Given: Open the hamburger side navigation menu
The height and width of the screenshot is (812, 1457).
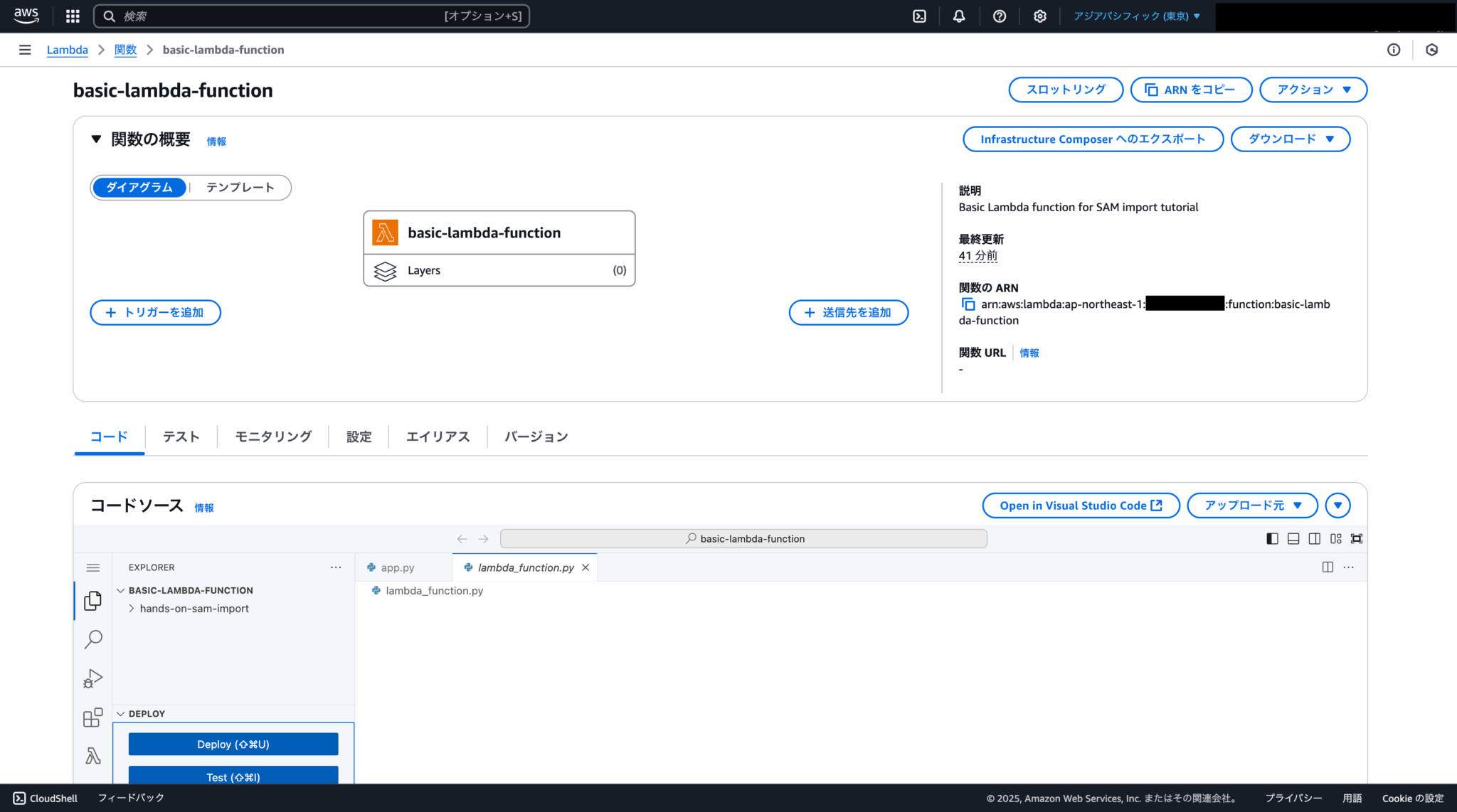Looking at the screenshot, I should point(25,50).
